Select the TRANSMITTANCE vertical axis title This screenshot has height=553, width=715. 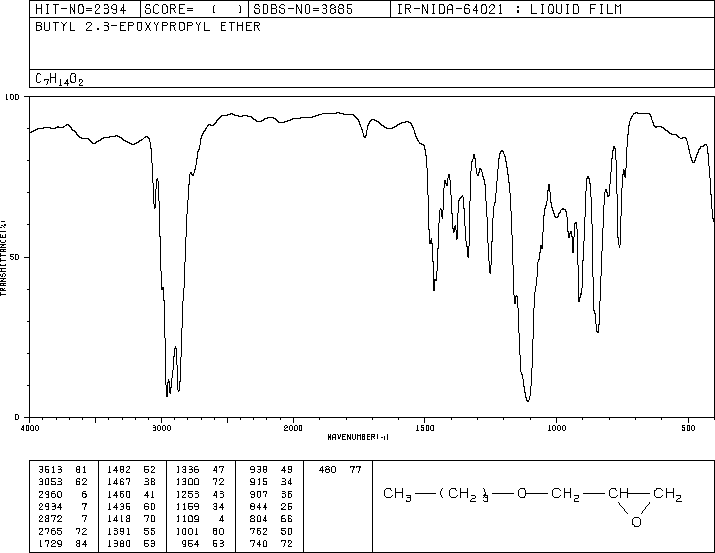point(4,257)
